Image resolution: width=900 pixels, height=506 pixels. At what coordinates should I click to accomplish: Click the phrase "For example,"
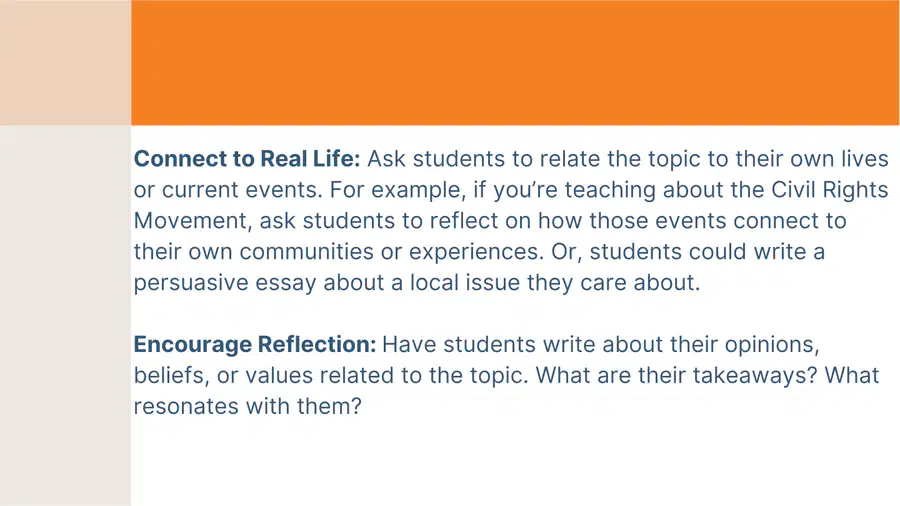(x=398, y=190)
